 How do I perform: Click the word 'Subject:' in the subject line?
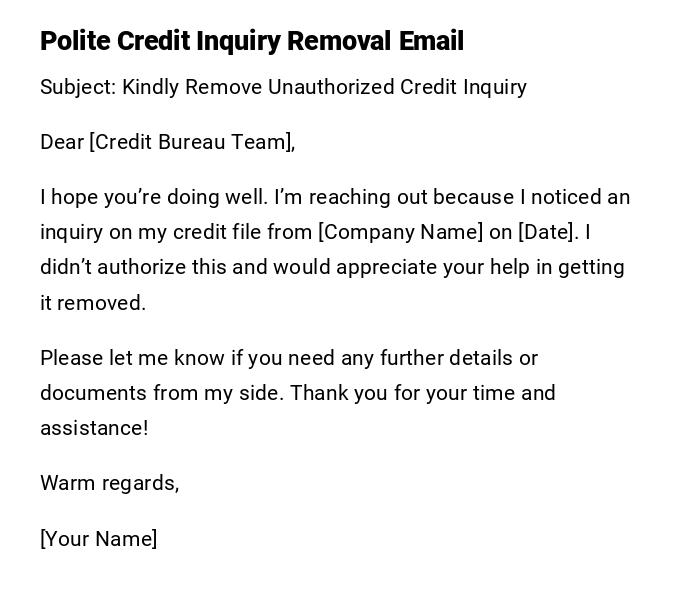[78, 87]
